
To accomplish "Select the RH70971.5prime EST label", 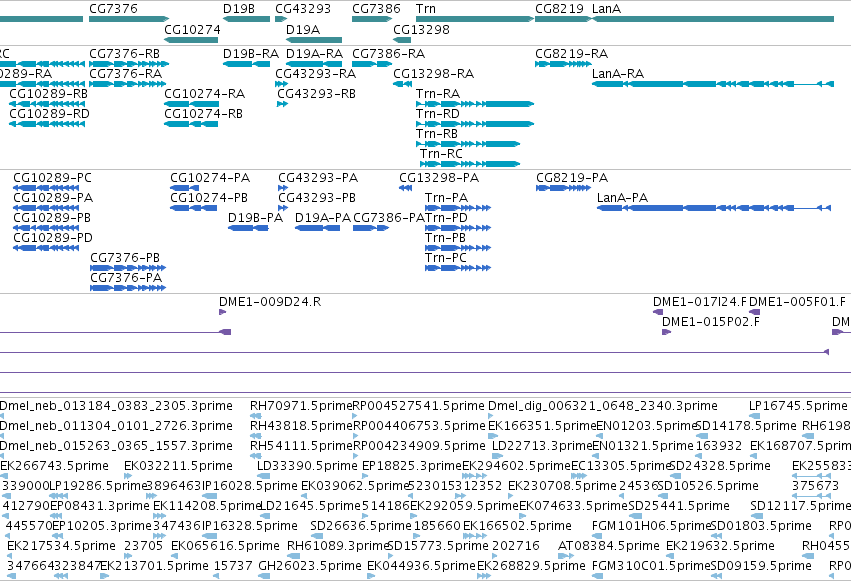I will point(301,406).
